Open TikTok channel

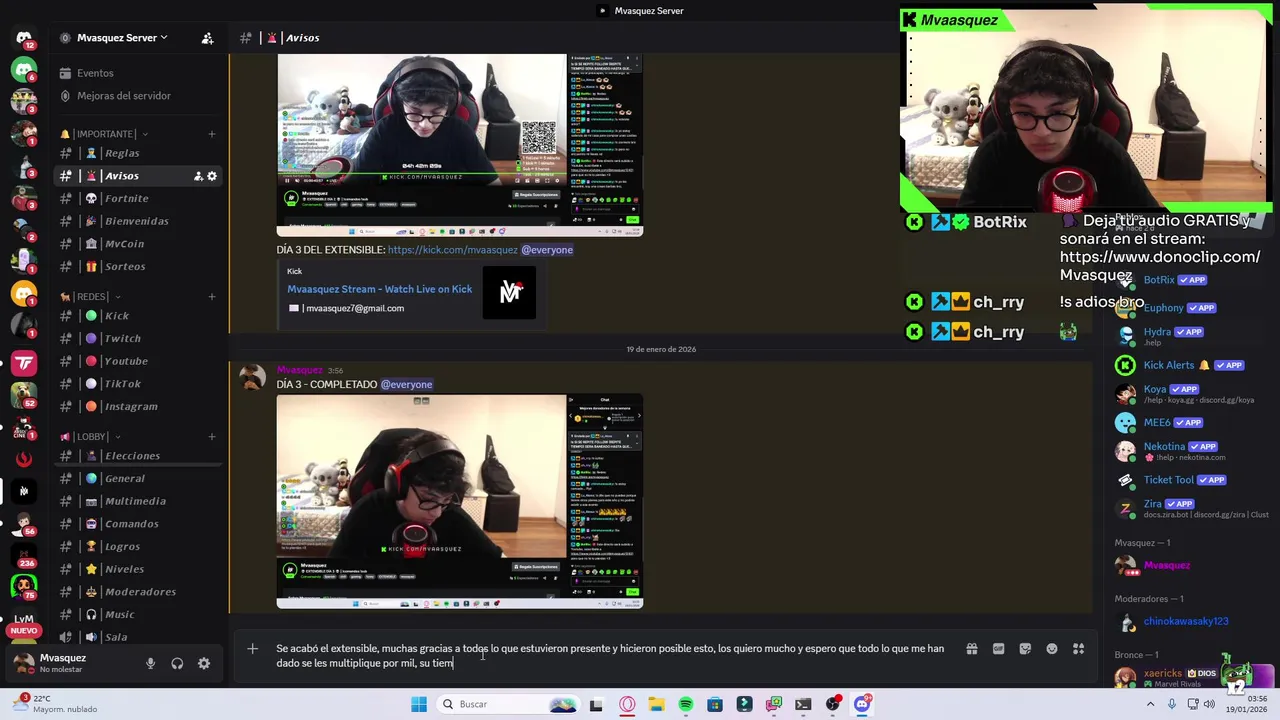[136, 384]
